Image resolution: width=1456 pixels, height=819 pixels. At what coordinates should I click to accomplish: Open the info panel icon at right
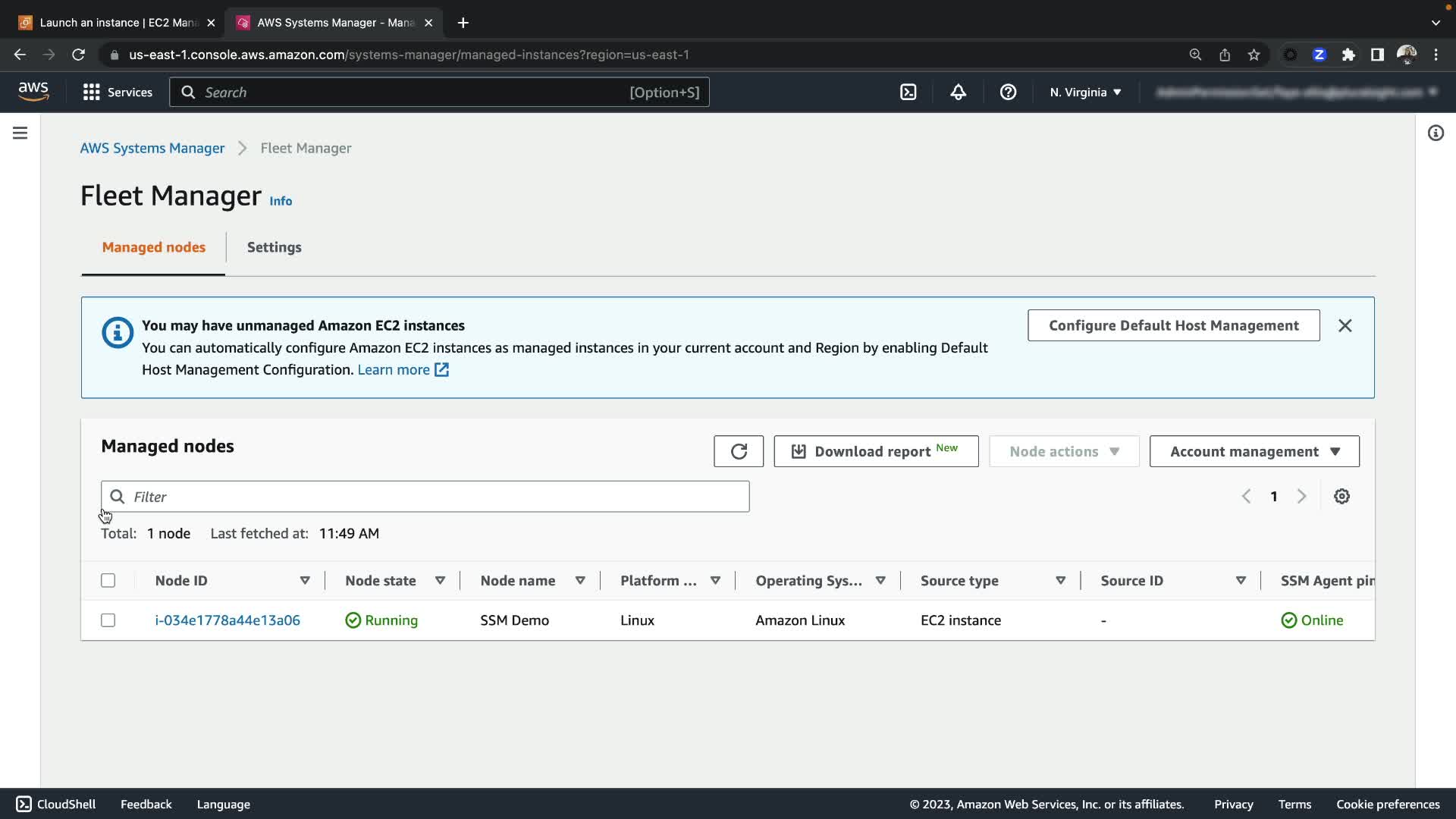(1436, 133)
